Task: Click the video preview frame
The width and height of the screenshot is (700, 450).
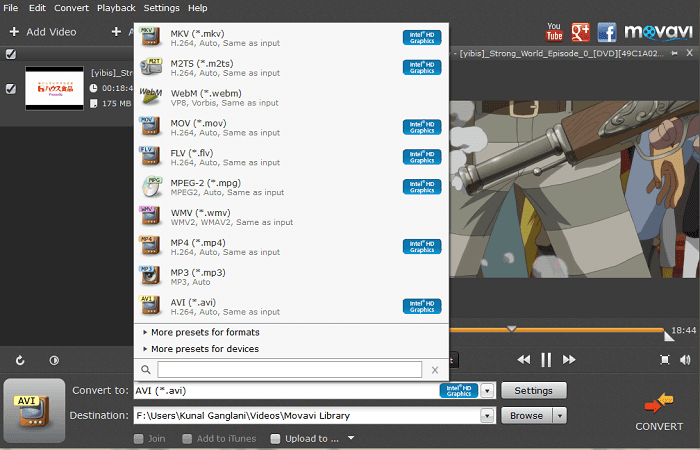Action: [x=575, y=189]
